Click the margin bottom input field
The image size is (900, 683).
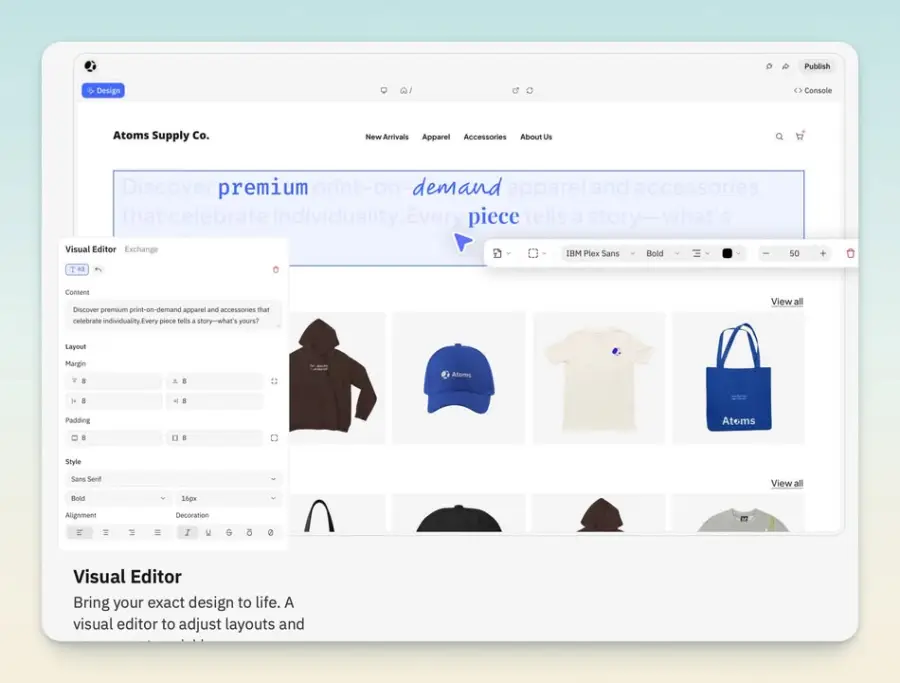click(x=215, y=381)
